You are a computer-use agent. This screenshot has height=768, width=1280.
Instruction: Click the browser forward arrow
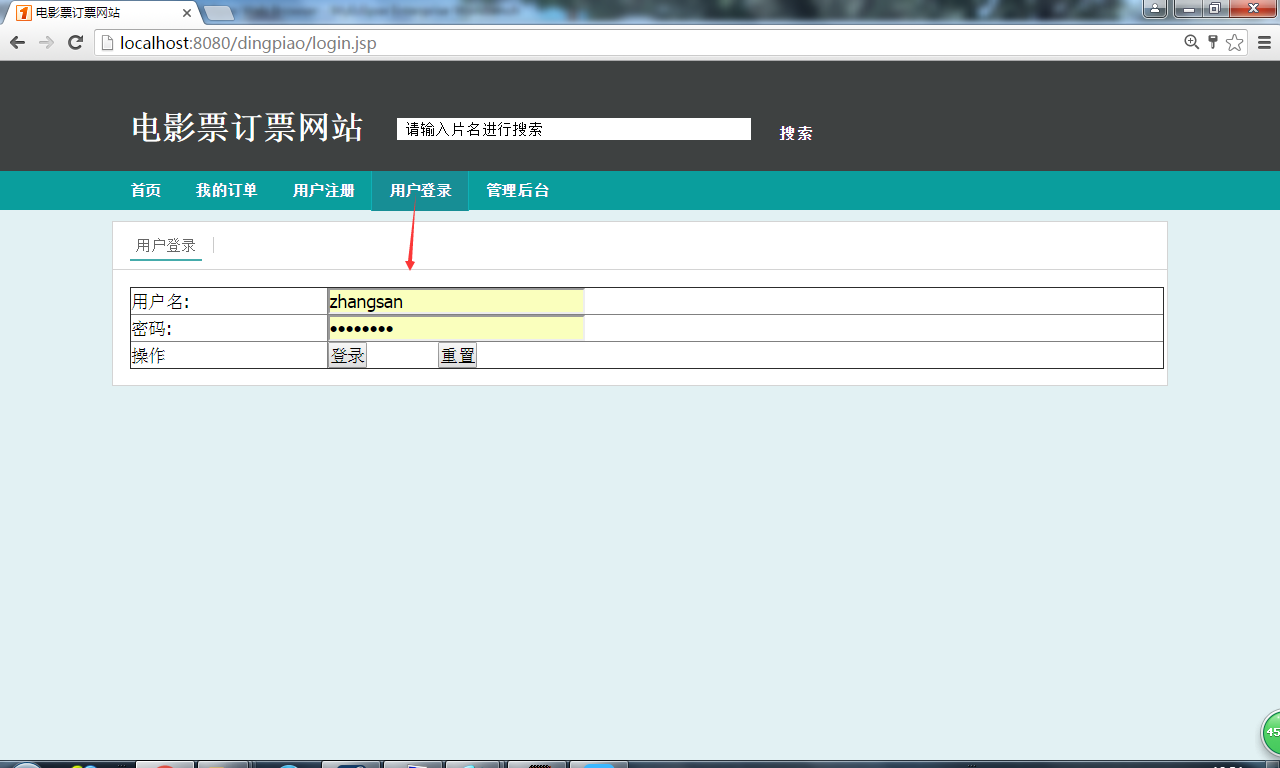click(46, 43)
